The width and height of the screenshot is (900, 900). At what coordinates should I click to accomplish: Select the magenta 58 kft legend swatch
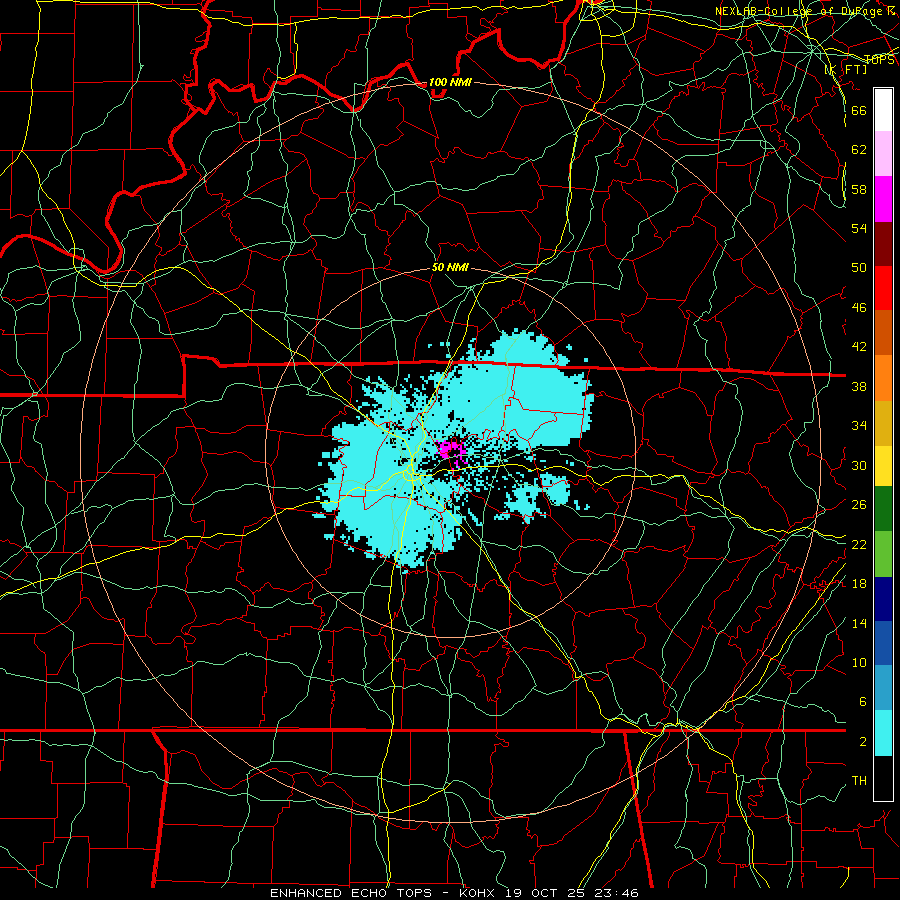pos(883,199)
